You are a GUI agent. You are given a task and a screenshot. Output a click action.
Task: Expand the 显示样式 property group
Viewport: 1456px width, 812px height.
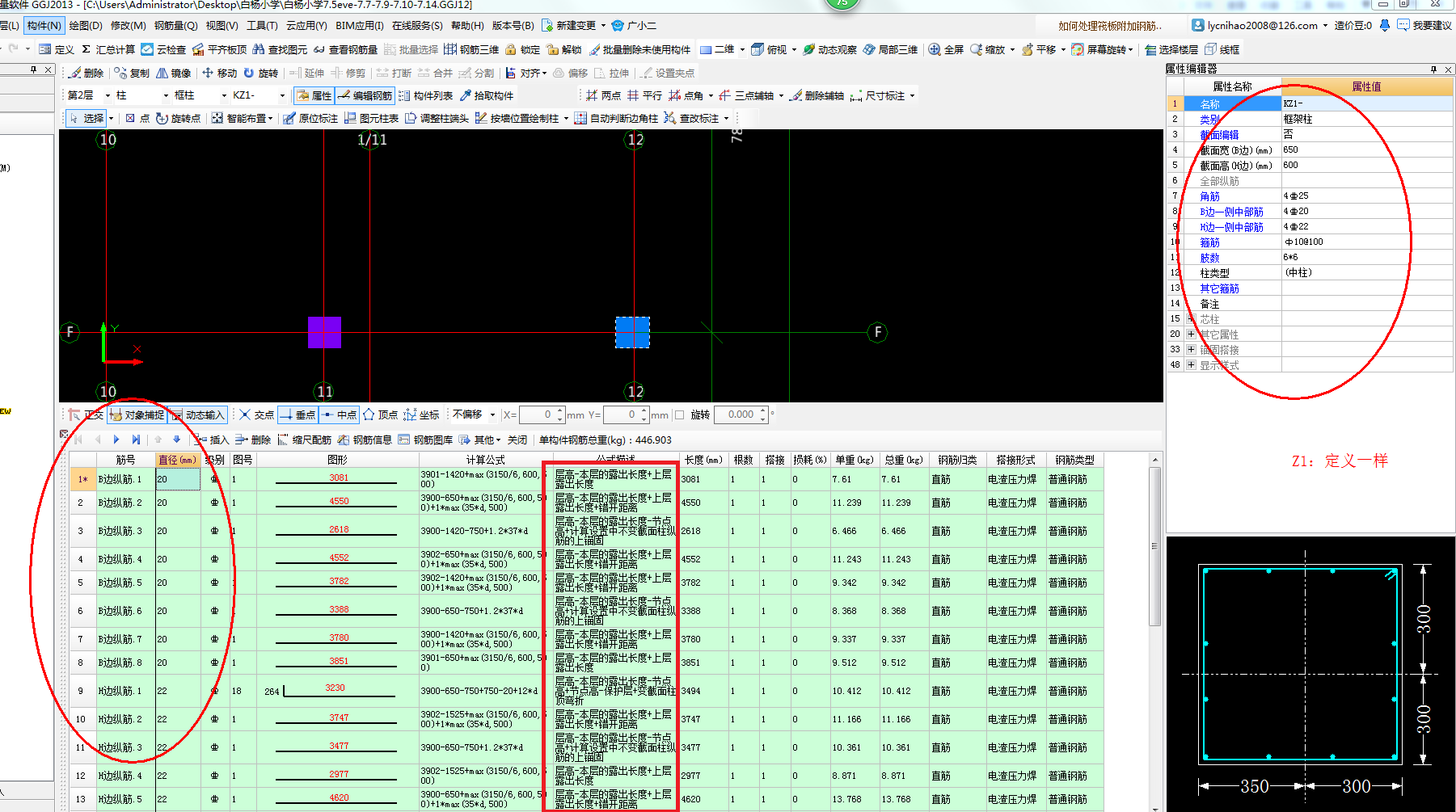[1191, 364]
